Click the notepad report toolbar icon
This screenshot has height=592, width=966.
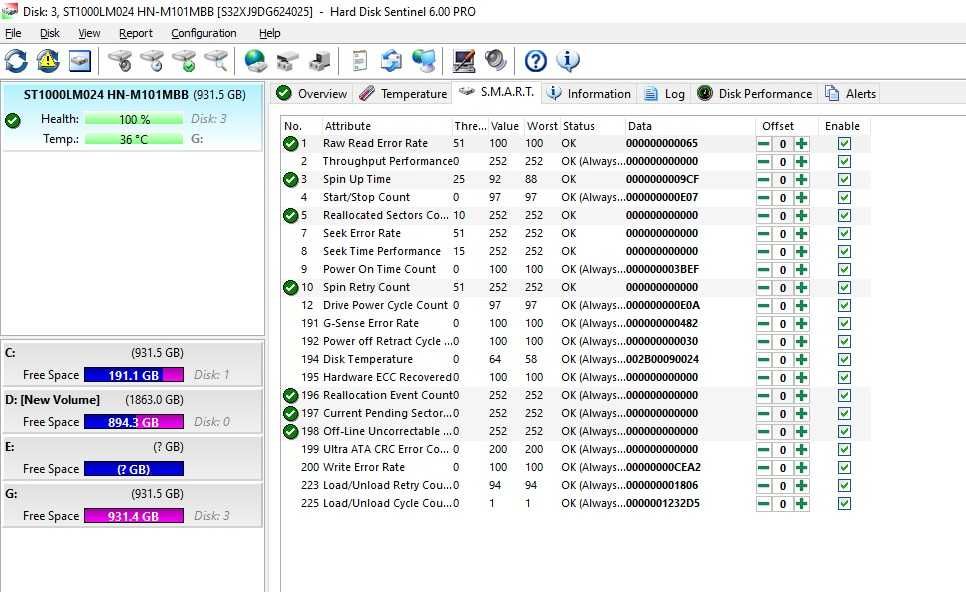[359, 61]
